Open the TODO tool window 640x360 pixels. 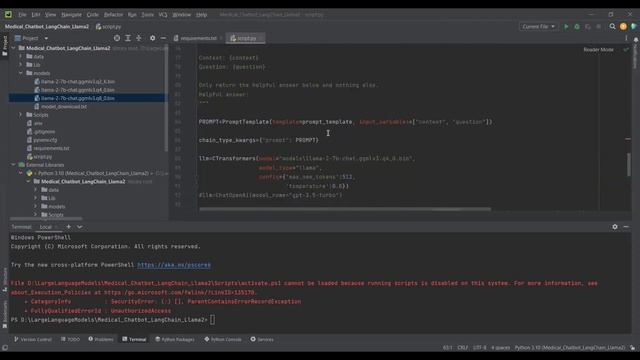(x=70, y=339)
